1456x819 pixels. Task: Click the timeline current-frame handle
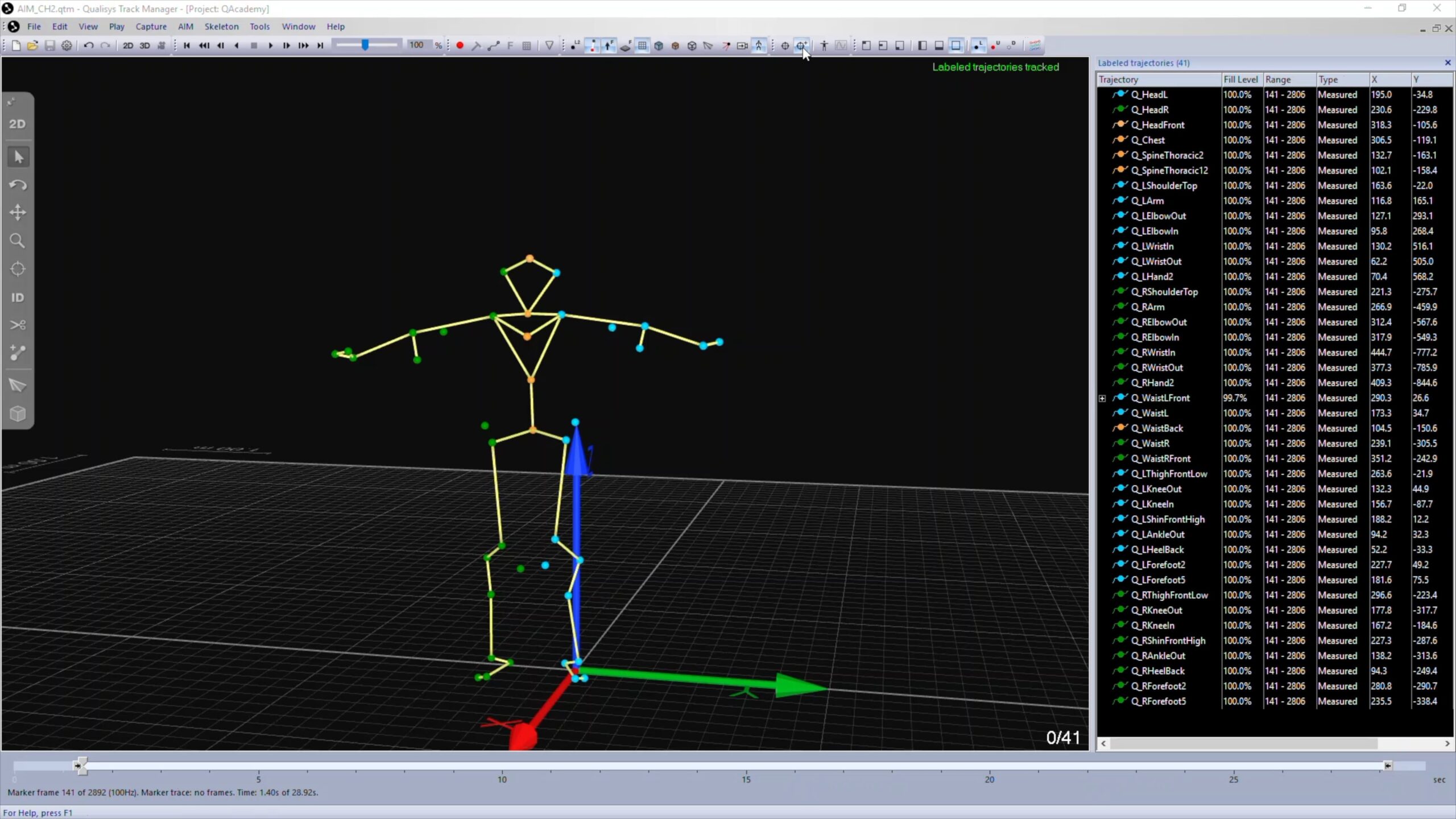point(82,766)
